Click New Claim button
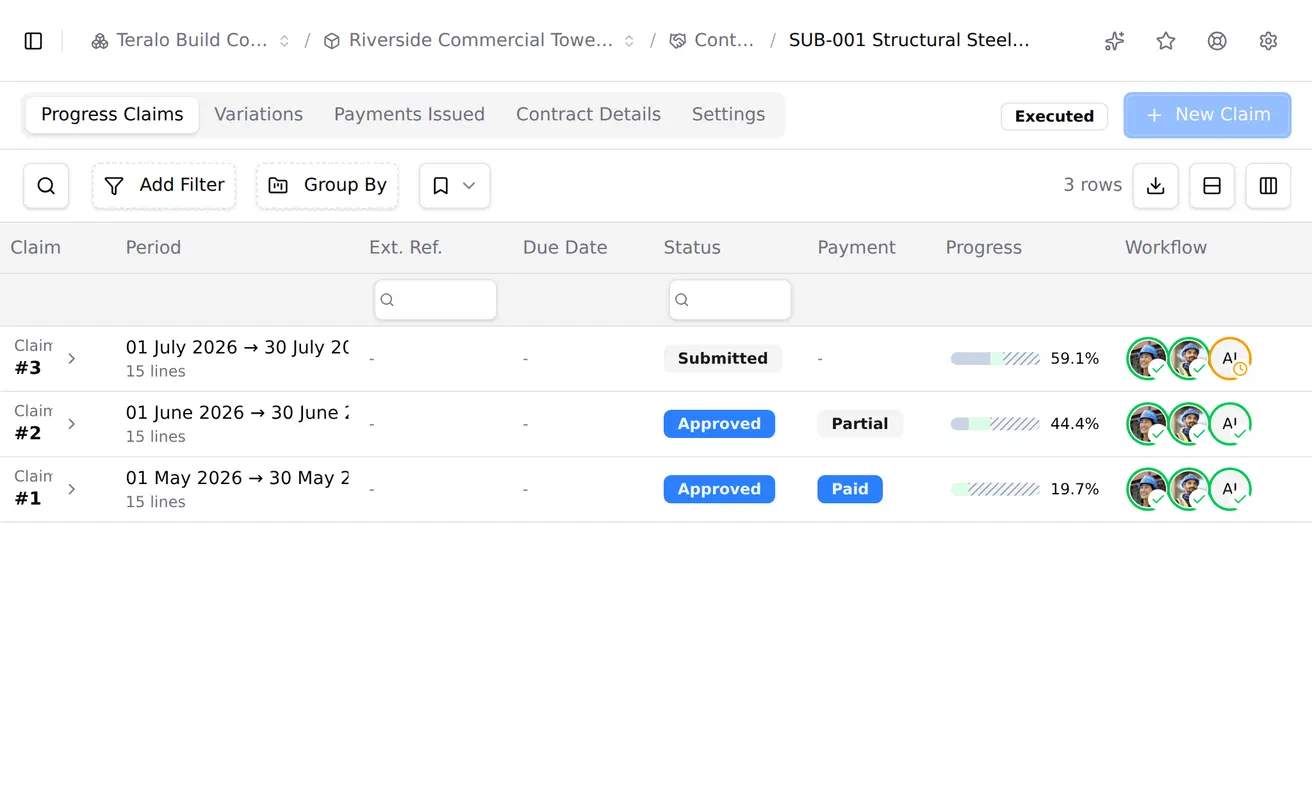Image resolution: width=1312 pixels, height=794 pixels. (x=1208, y=115)
